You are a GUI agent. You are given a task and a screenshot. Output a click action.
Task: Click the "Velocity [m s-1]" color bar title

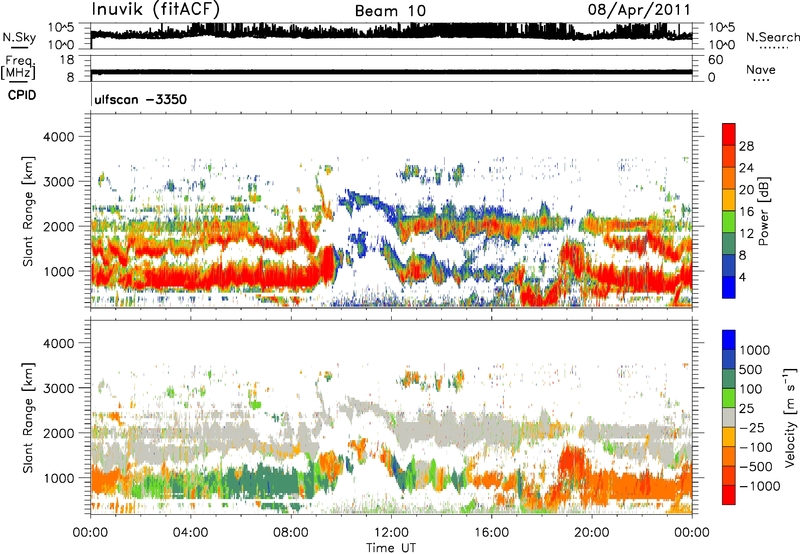(790, 418)
